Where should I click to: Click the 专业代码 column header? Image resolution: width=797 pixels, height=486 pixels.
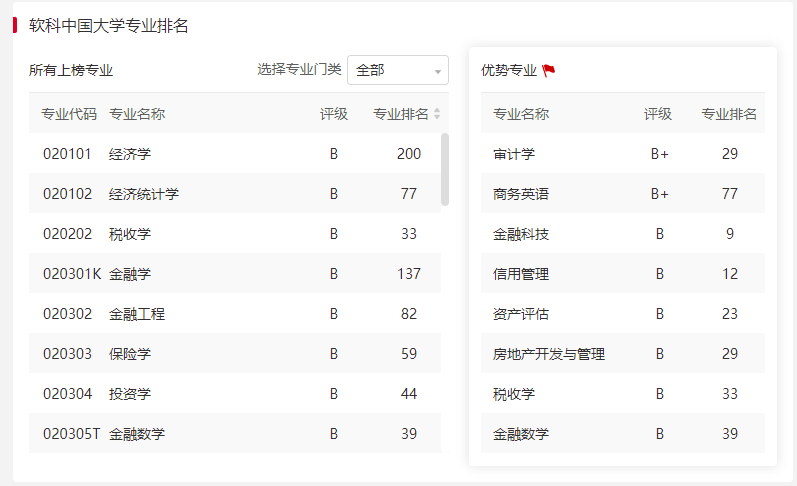(69, 114)
